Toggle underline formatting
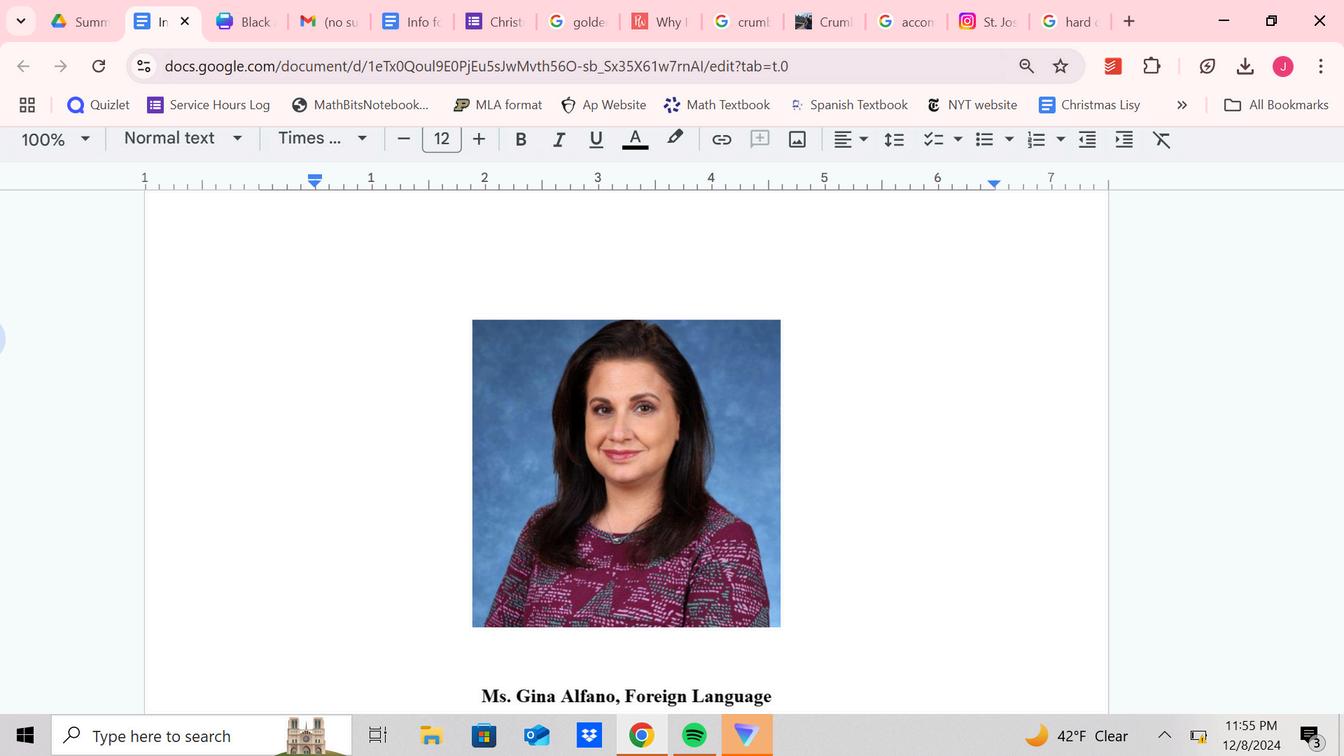Screen dimensions: 1344x756 pyautogui.click(x=596, y=139)
